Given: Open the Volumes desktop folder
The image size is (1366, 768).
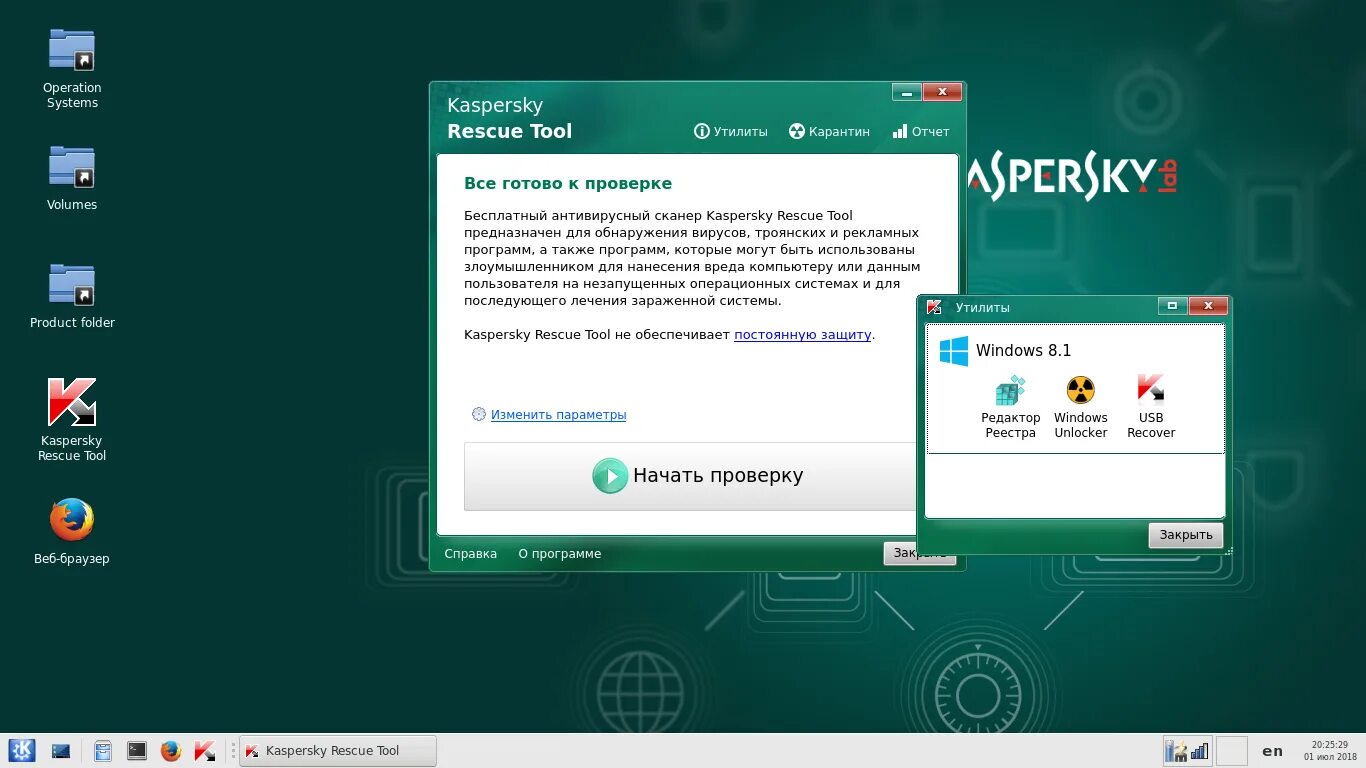Looking at the screenshot, I should pyautogui.click(x=72, y=178).
